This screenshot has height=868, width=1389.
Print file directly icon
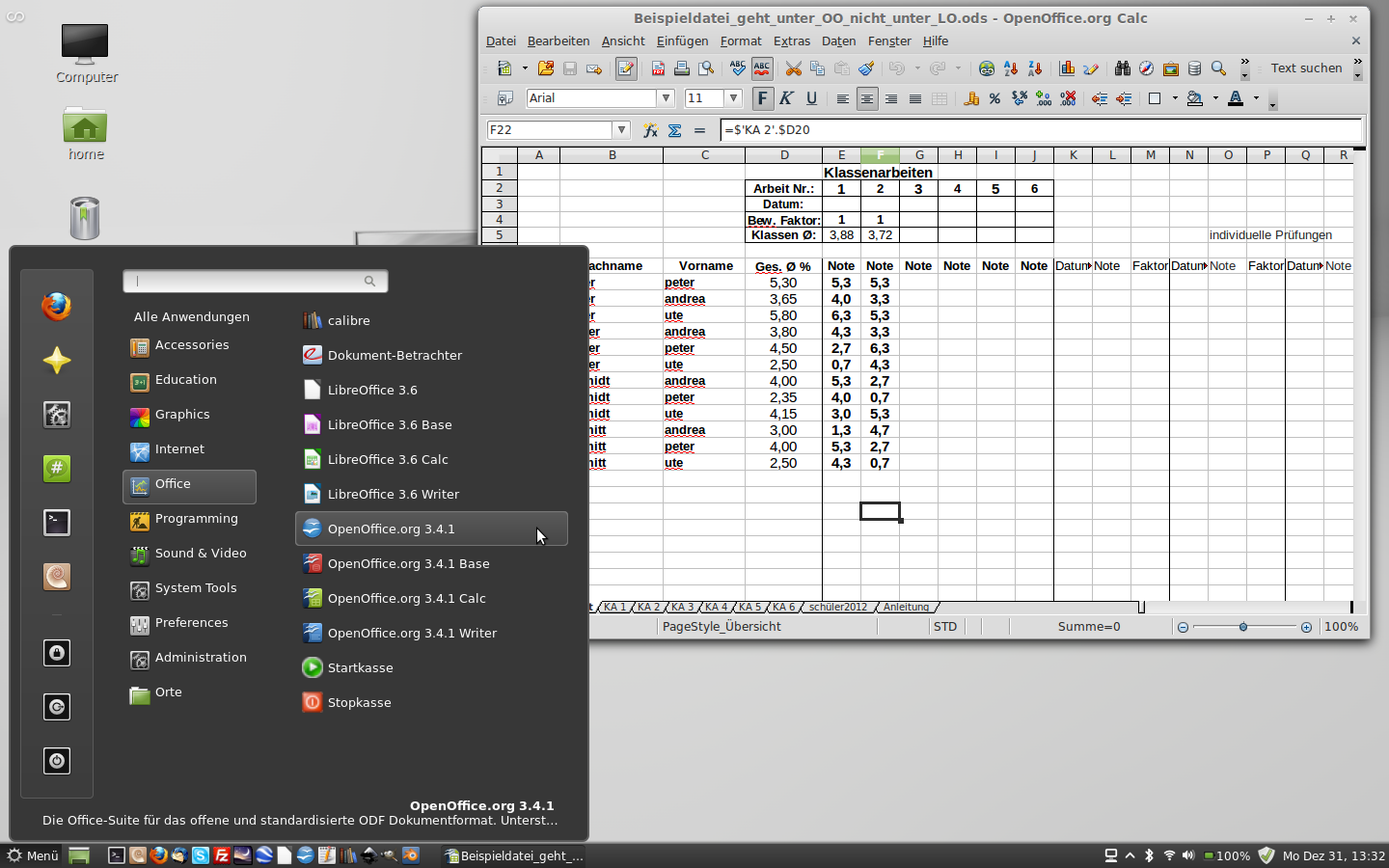tap(682, 68)
